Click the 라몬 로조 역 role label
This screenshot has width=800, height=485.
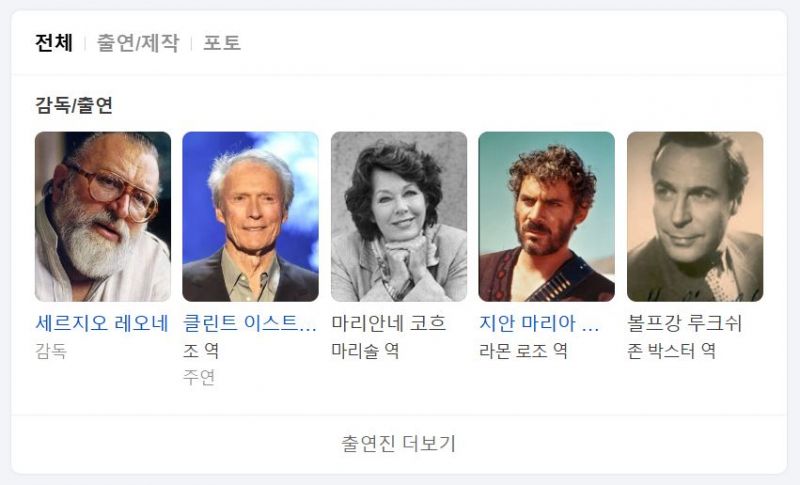pyautogui.click(x=523, y=351)
